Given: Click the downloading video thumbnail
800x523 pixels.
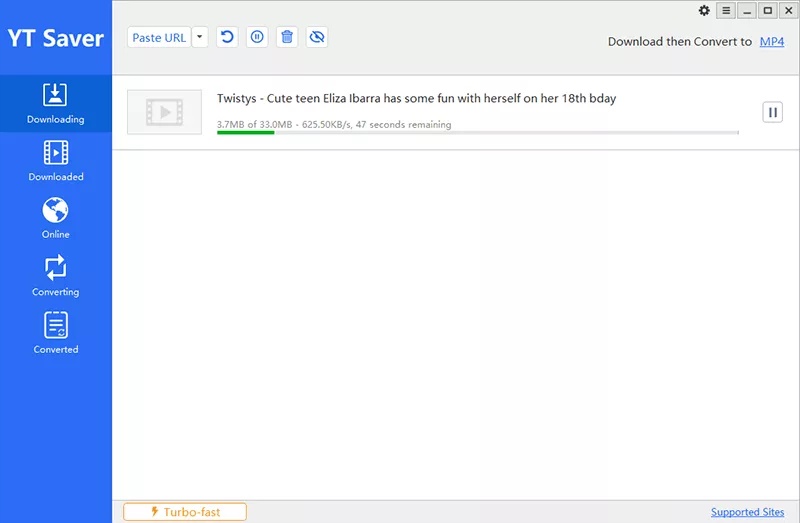Looking at the screenshot, I should pyautogui.click(x=164, y=112).
